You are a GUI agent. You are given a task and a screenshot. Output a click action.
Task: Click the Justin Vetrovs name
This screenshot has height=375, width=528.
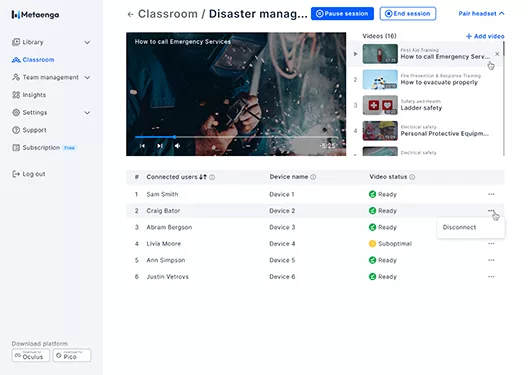(x=167, y=277)
